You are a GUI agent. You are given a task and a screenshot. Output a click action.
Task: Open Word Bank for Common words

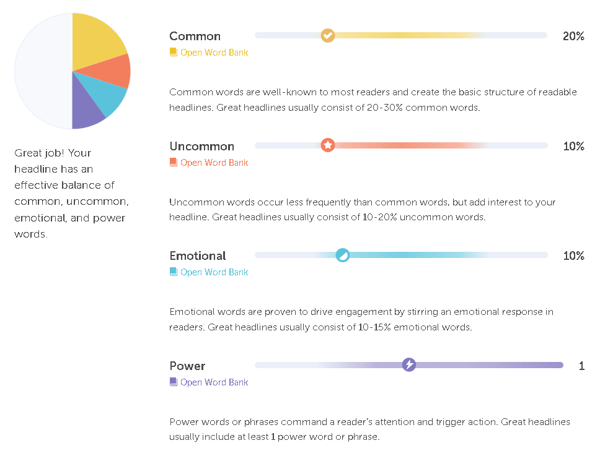[214, 52]
